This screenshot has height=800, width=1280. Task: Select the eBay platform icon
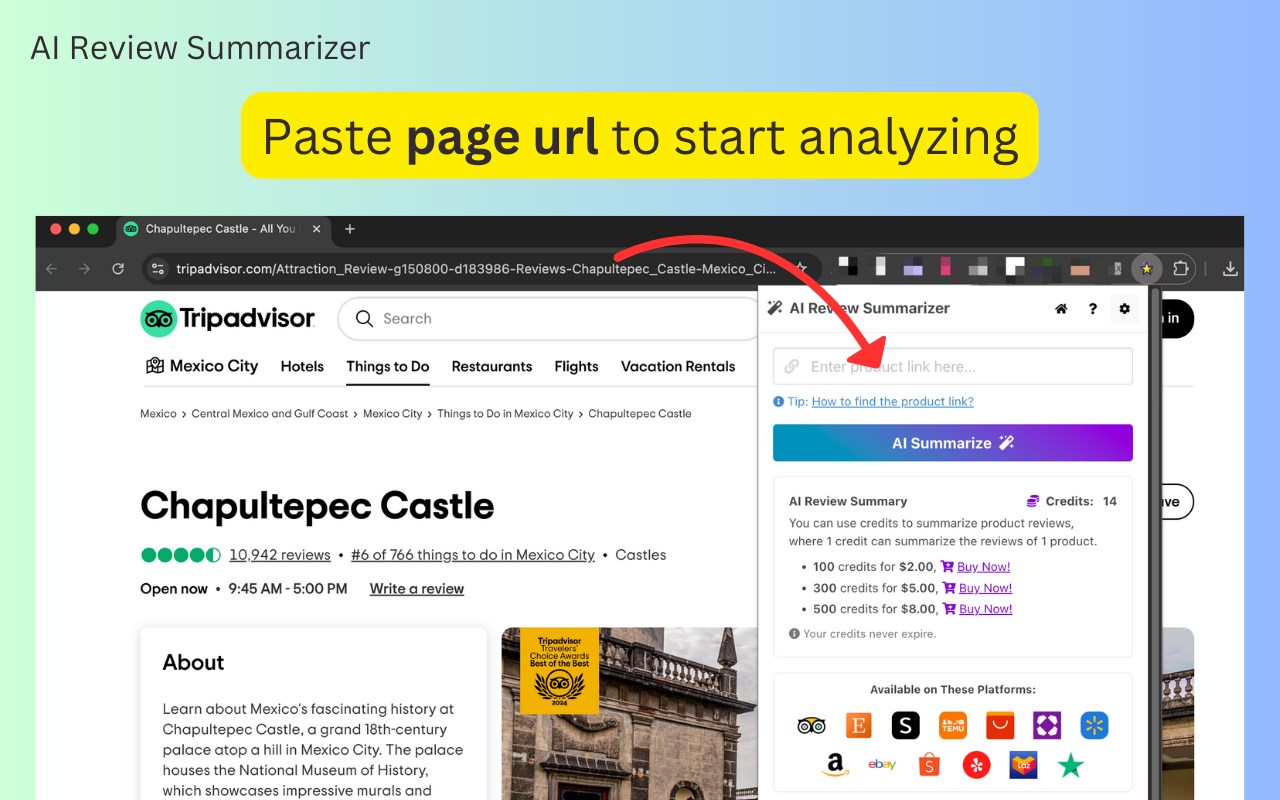(x=882, y=765)
